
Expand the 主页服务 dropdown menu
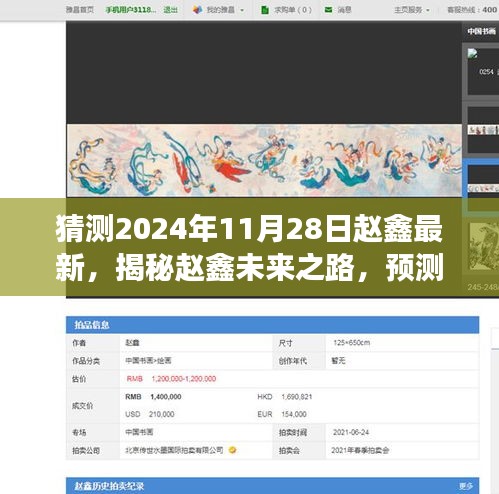pyautogui.click(x=411, y=10)
